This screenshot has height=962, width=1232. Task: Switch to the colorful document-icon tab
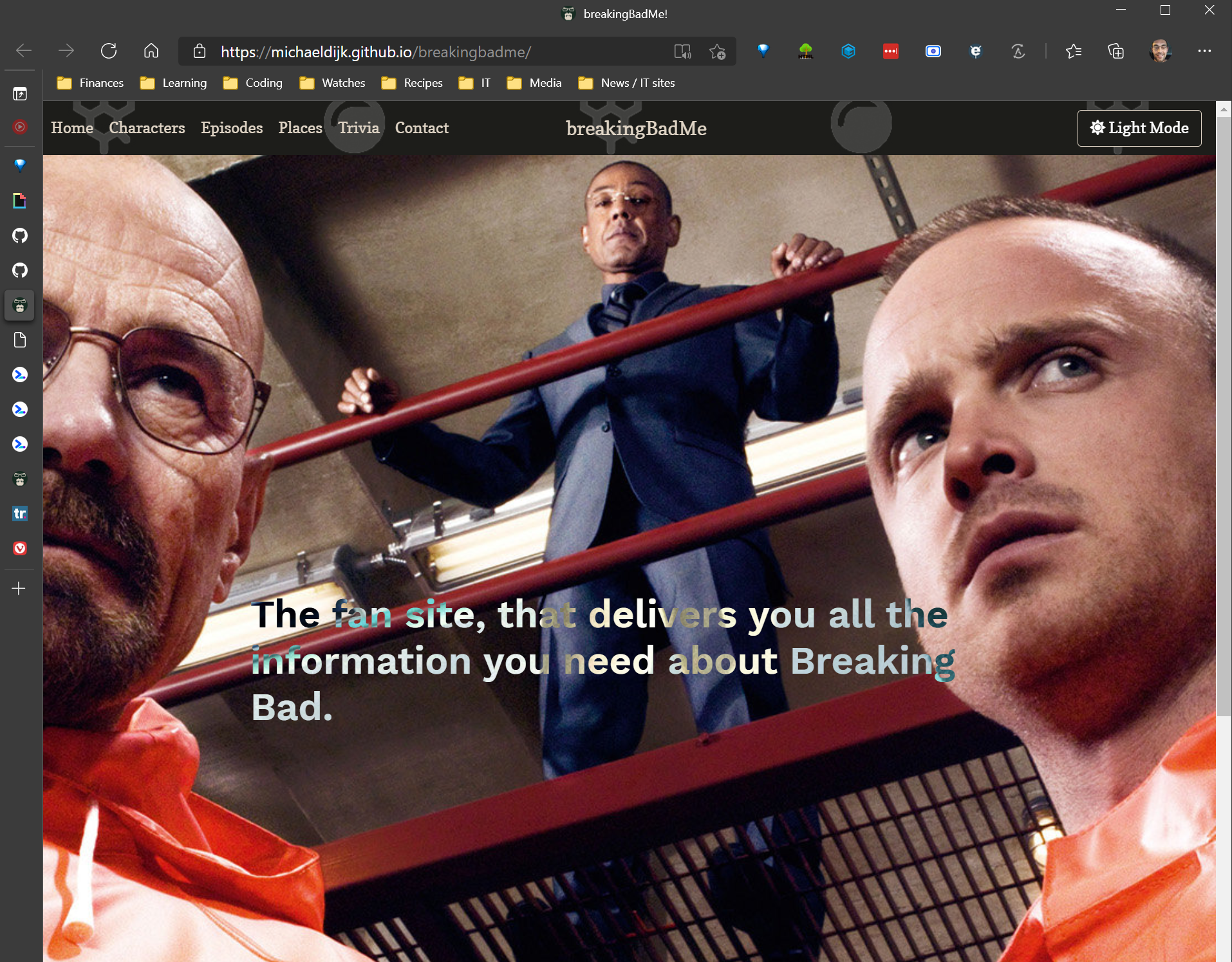[x=20, y=201]
